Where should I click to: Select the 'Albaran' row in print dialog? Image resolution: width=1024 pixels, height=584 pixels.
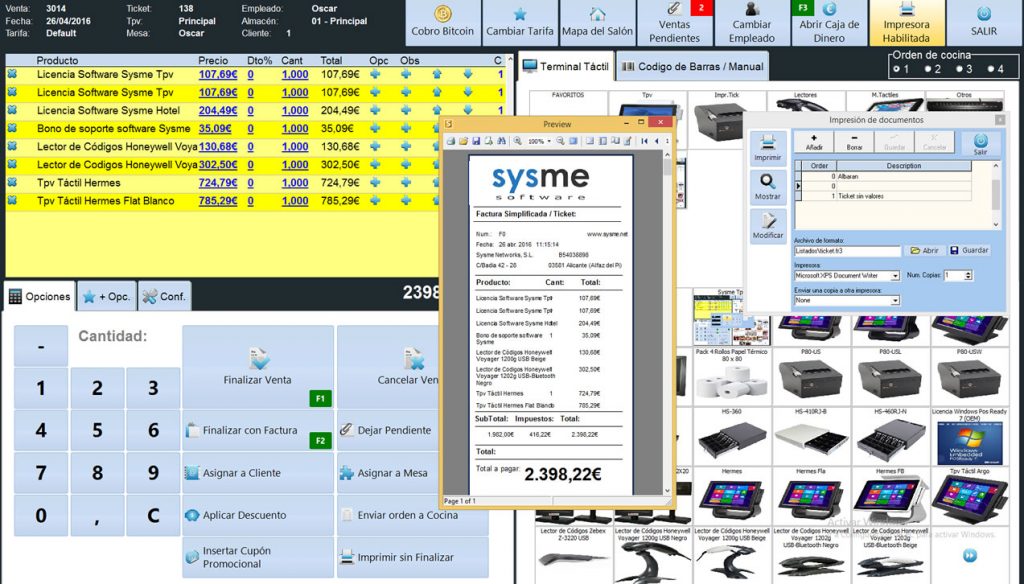[888, 176]
